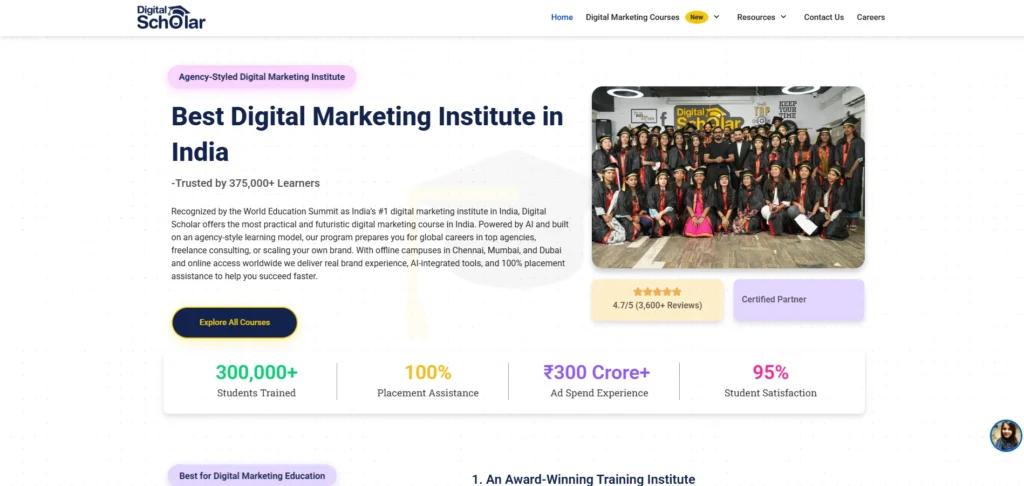Expand the Digital Marketing Courses chevron
This screenshot has width=1024, height=486.
716,17
